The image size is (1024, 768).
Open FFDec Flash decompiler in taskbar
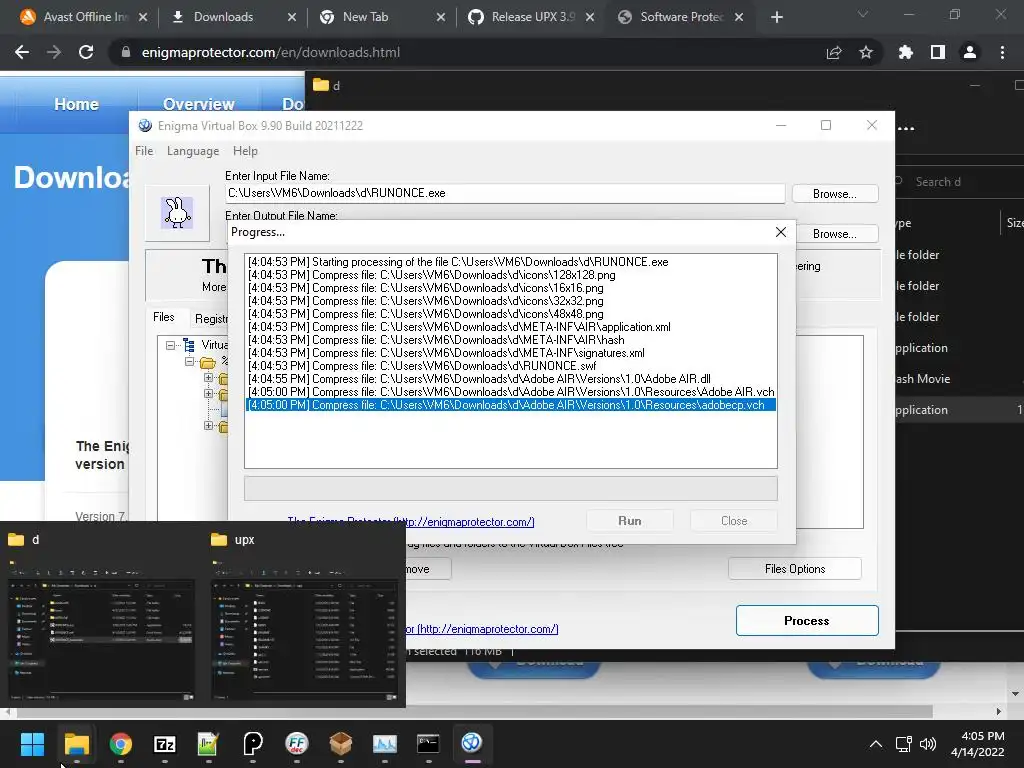tap(296, 743)
